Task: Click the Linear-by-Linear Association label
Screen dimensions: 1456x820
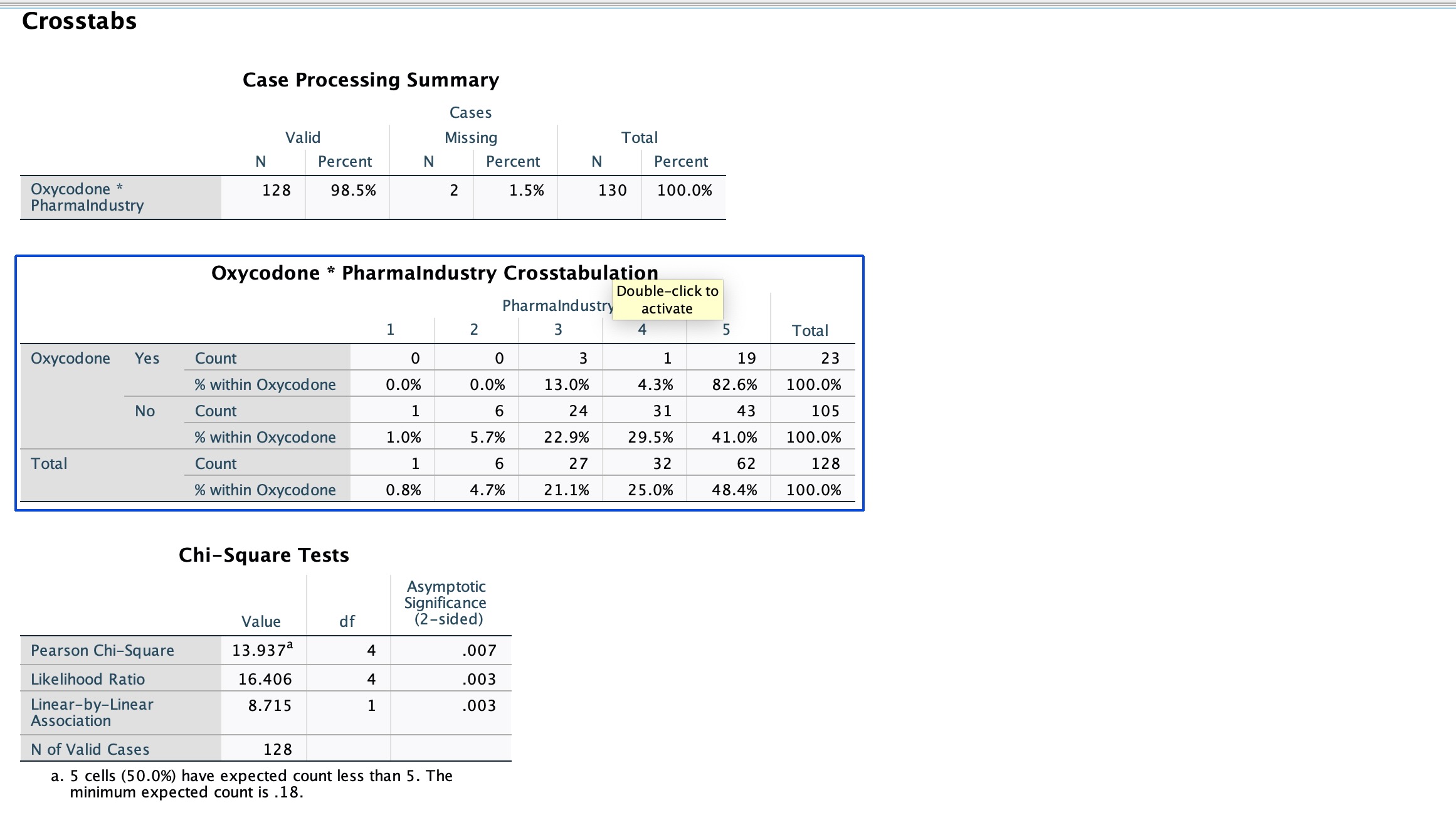Action: (x=92, y=713)
